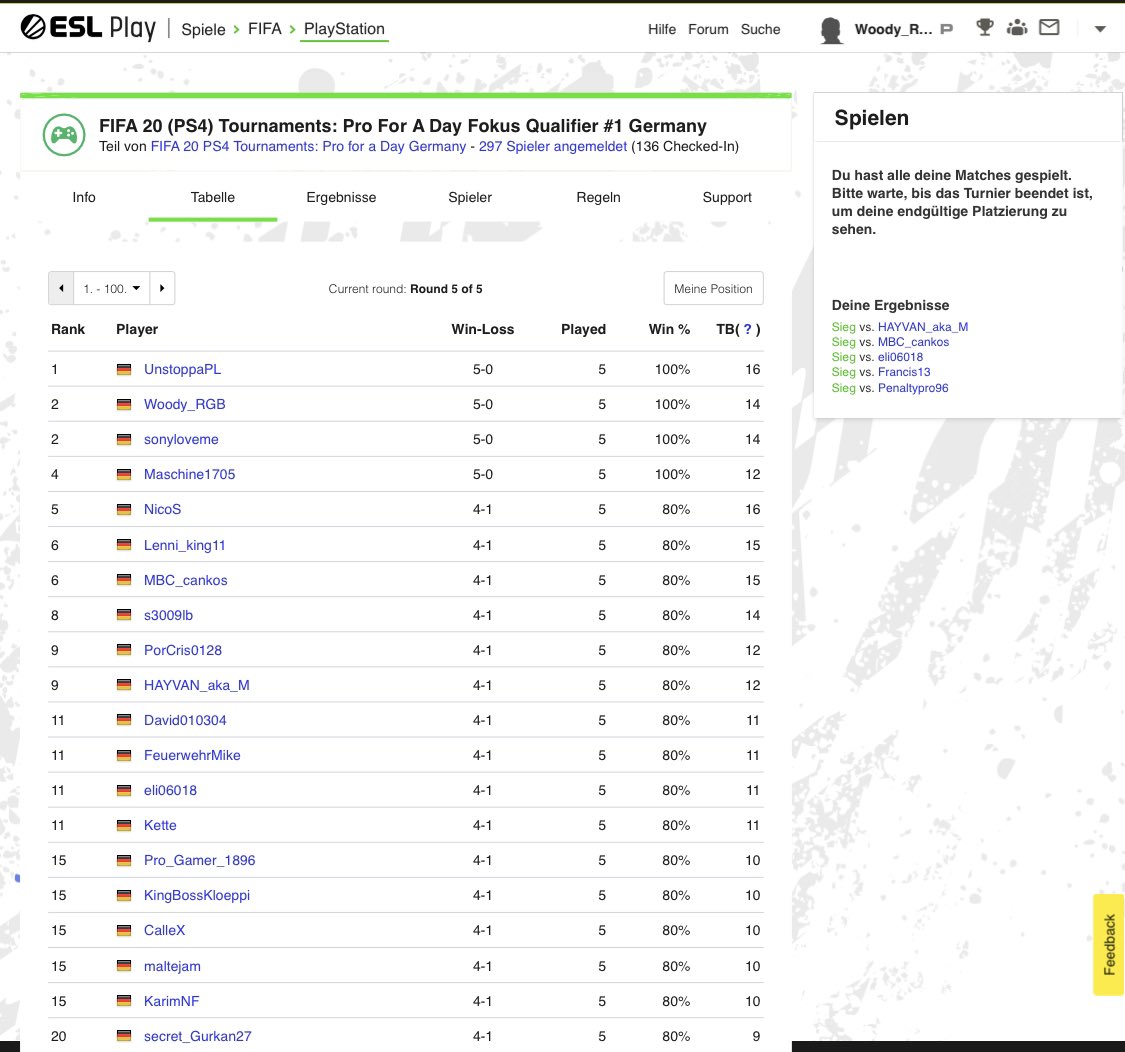Open the Hilfe menu link
The height and width of the screenshot is (1052, 1125).
662,29
